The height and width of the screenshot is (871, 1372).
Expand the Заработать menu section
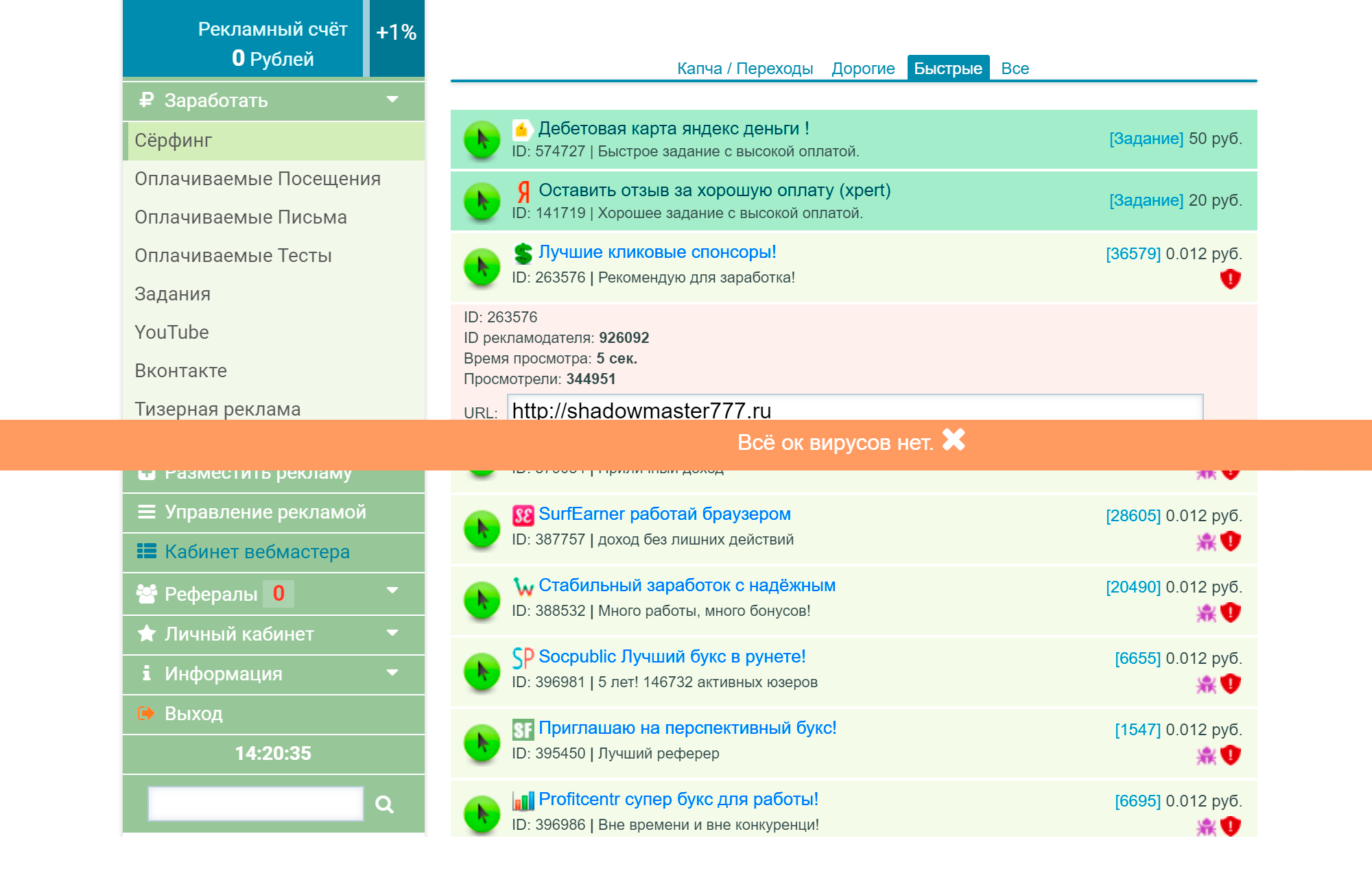point(274,101)
